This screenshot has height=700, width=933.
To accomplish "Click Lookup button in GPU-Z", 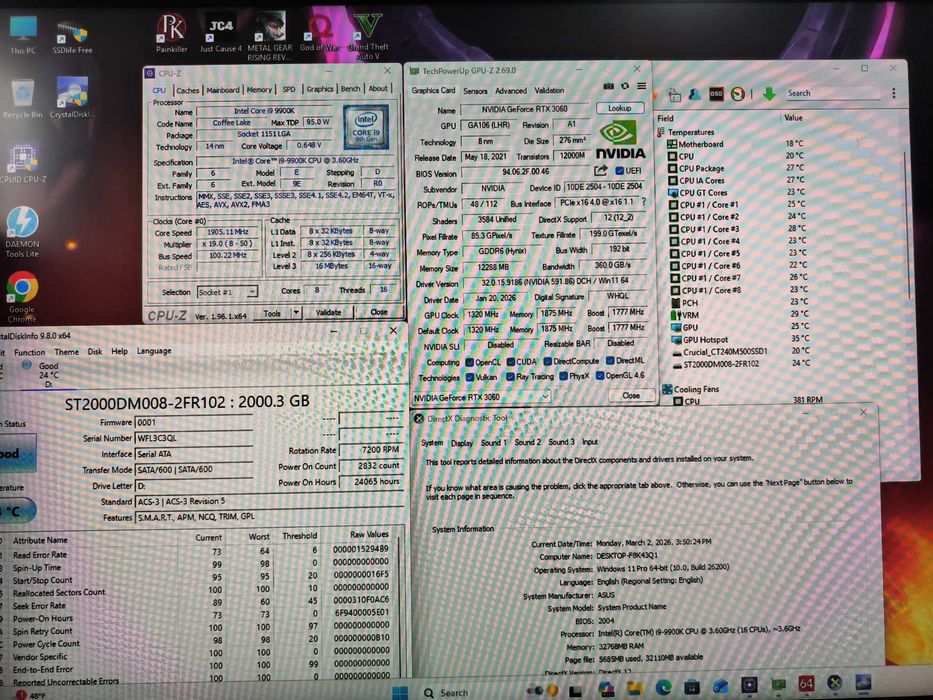I will pyautogui.click(x=619, y=108).
